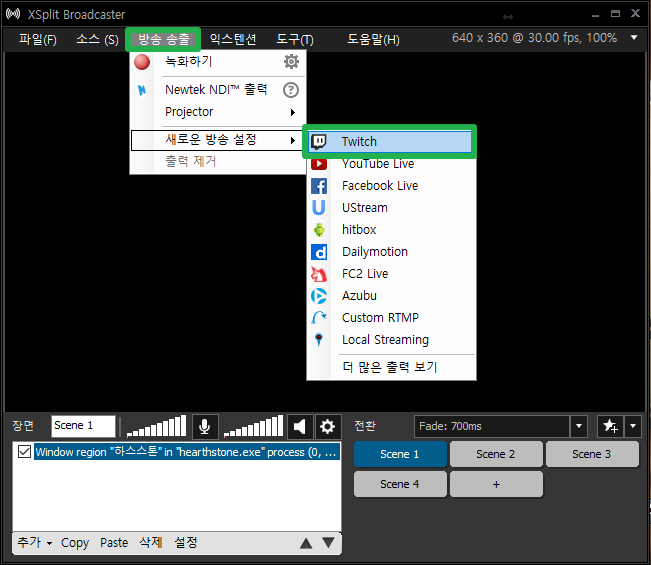Choose hitbox output

click(x=391, y=230)
